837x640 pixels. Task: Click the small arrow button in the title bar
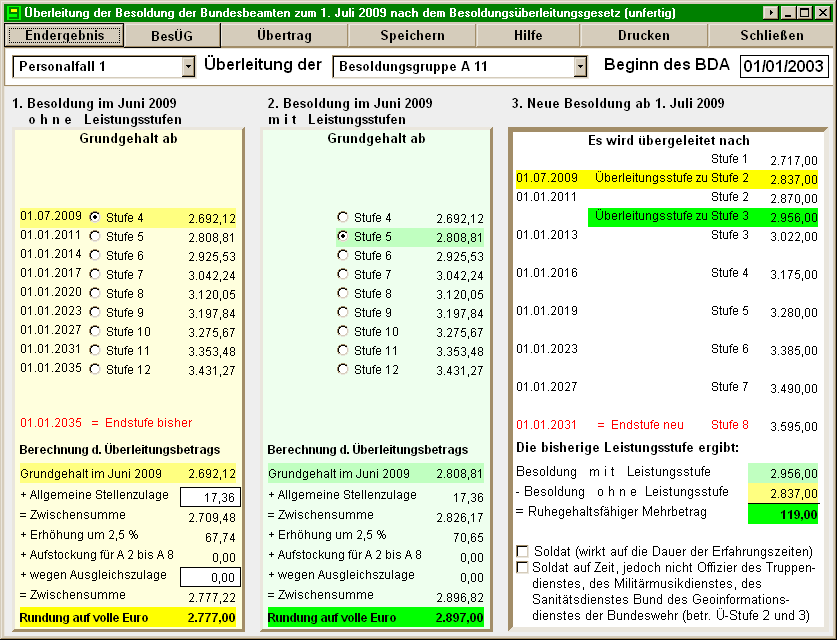[x=770, y=12]
